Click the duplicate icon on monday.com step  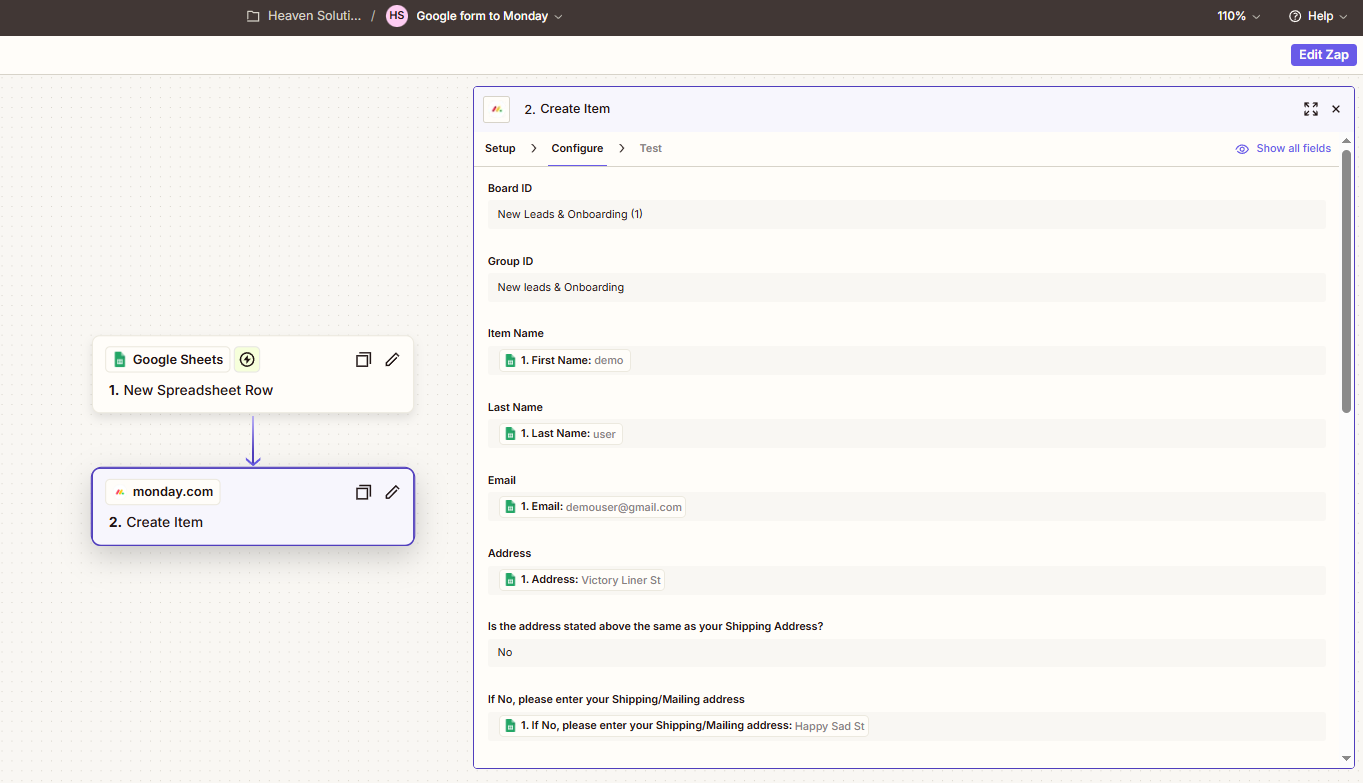(x=363, y=492)
